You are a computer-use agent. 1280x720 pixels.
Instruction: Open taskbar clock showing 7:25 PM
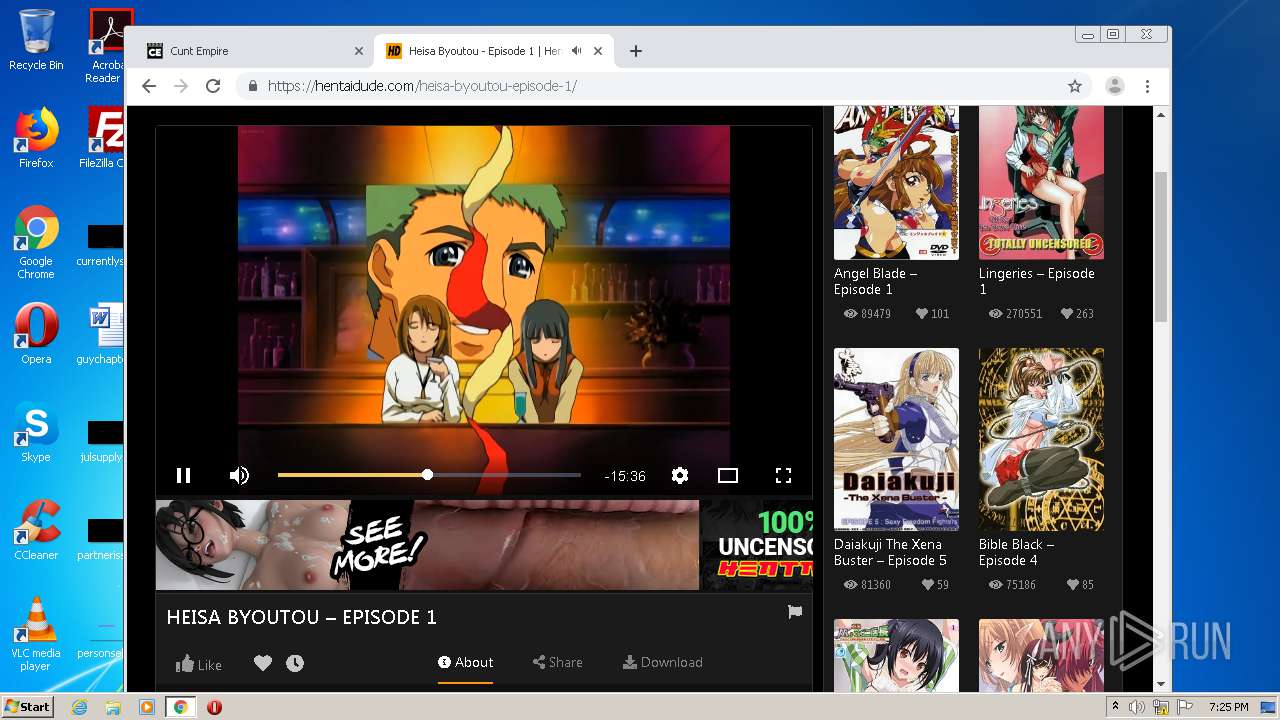[x=1229, y=707]
